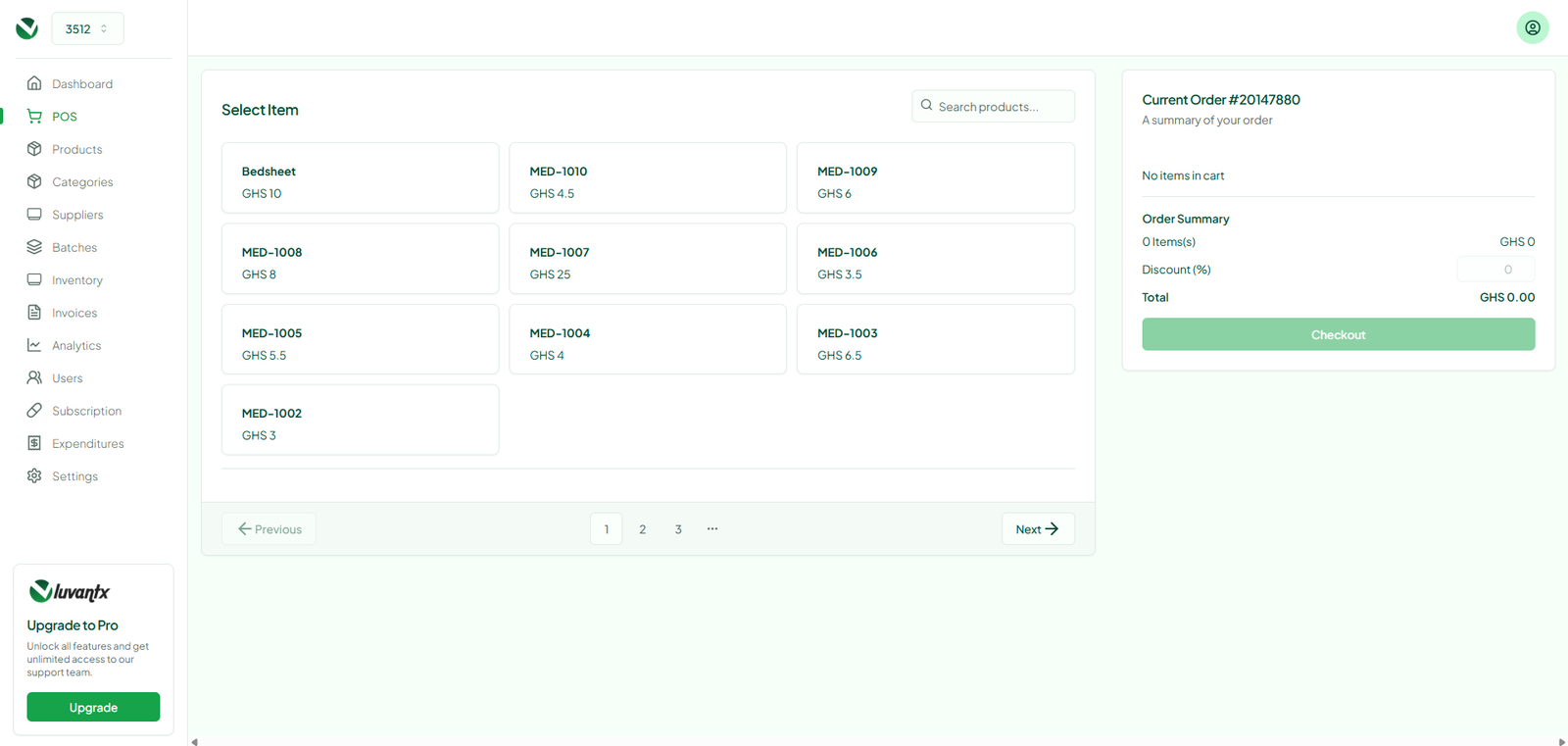Click the green Checkout button

click(1338, 334)
